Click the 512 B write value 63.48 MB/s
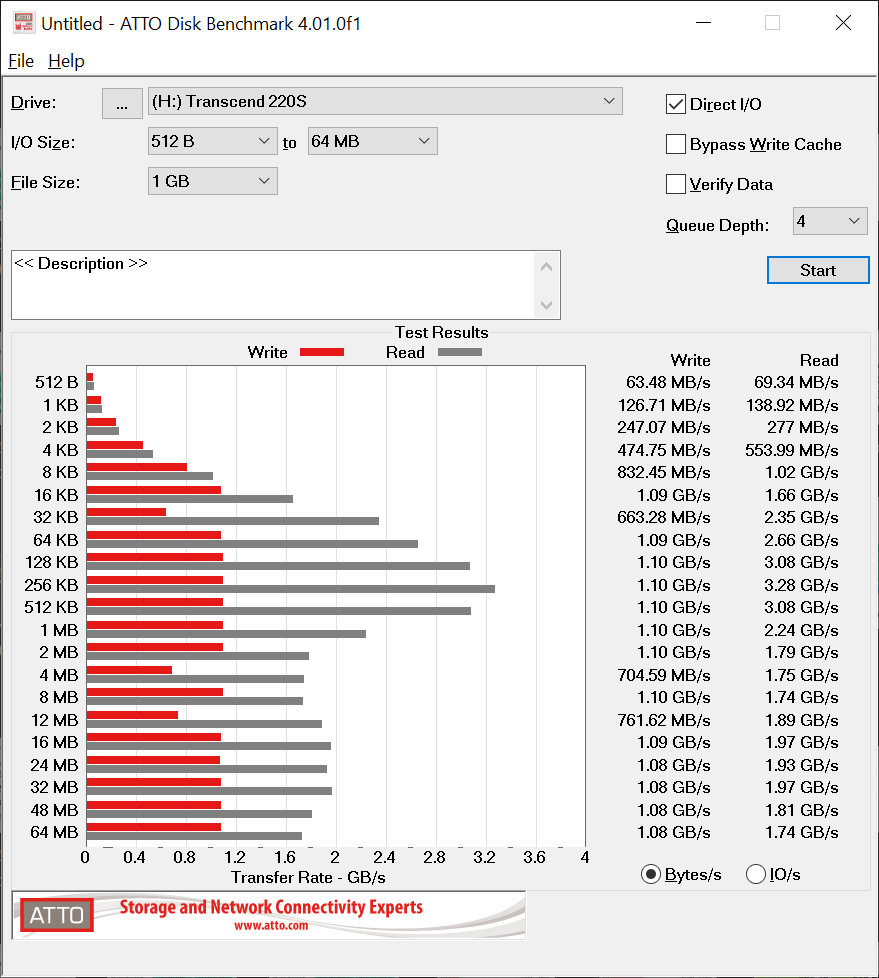The width and height of the screenshot is (879, 978). (668, 382)
